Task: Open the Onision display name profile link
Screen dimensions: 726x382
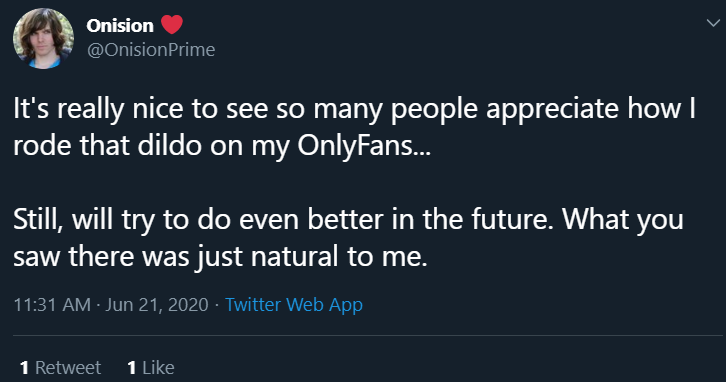Action: click(x=120, y=25)
